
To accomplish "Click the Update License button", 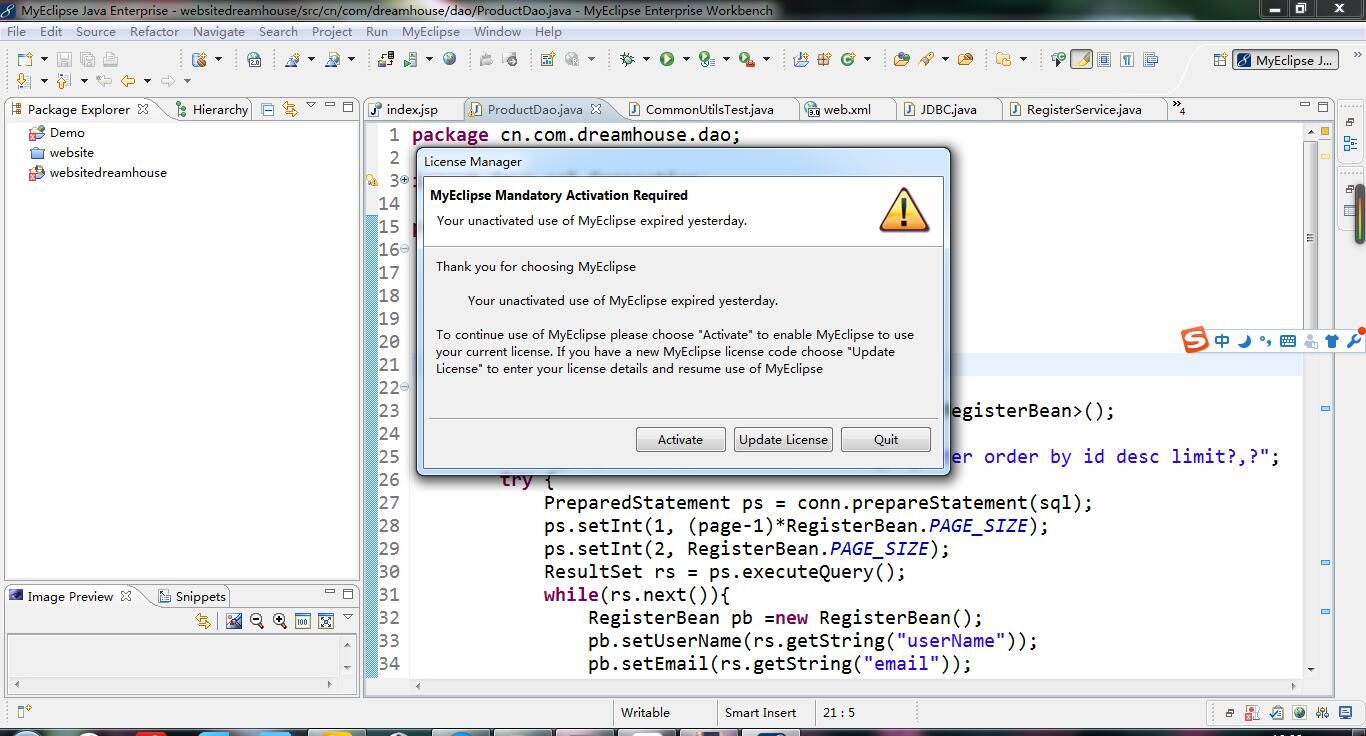I will tap(783, 440).
